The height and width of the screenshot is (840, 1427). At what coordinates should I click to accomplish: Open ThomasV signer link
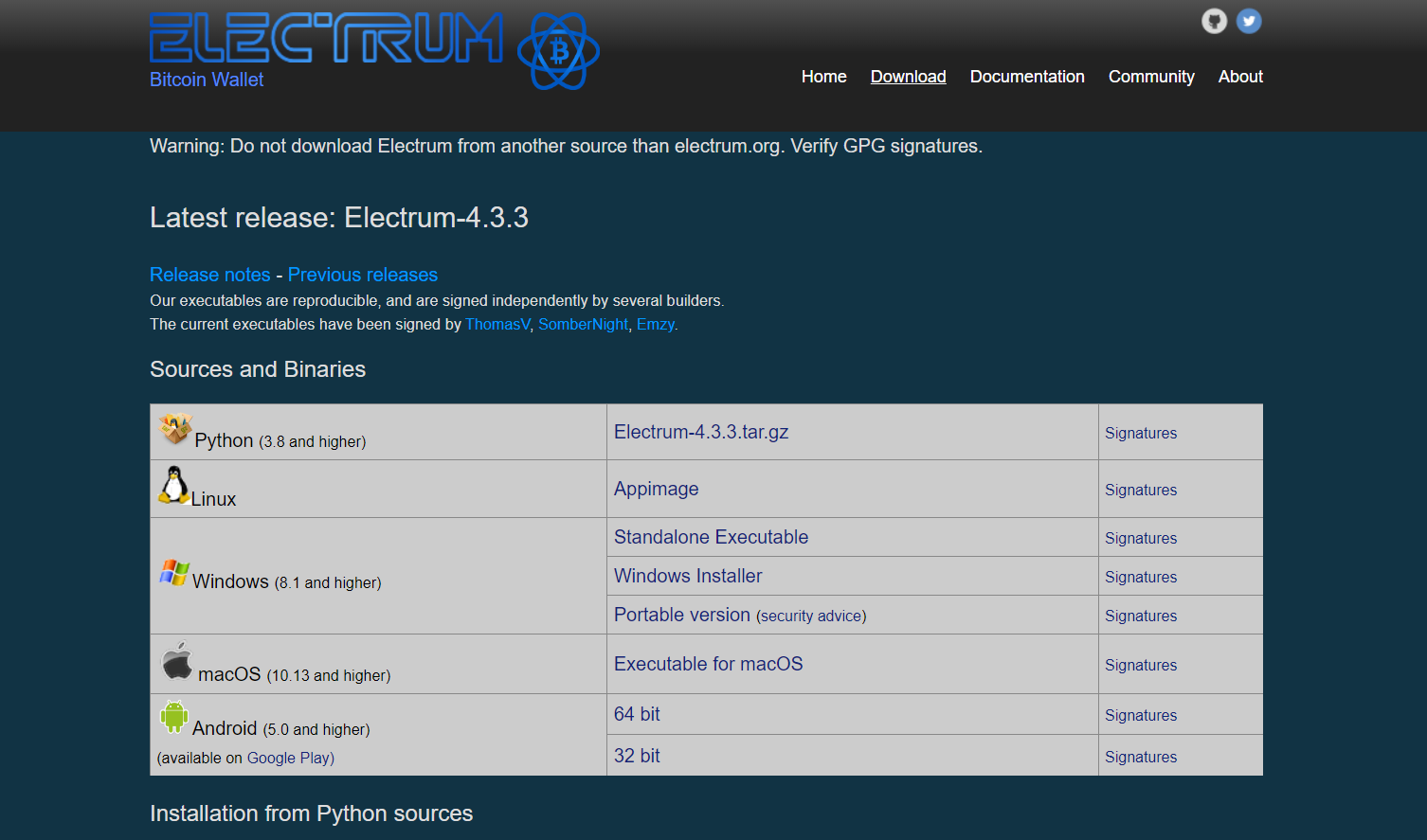[x=497, y=324]
